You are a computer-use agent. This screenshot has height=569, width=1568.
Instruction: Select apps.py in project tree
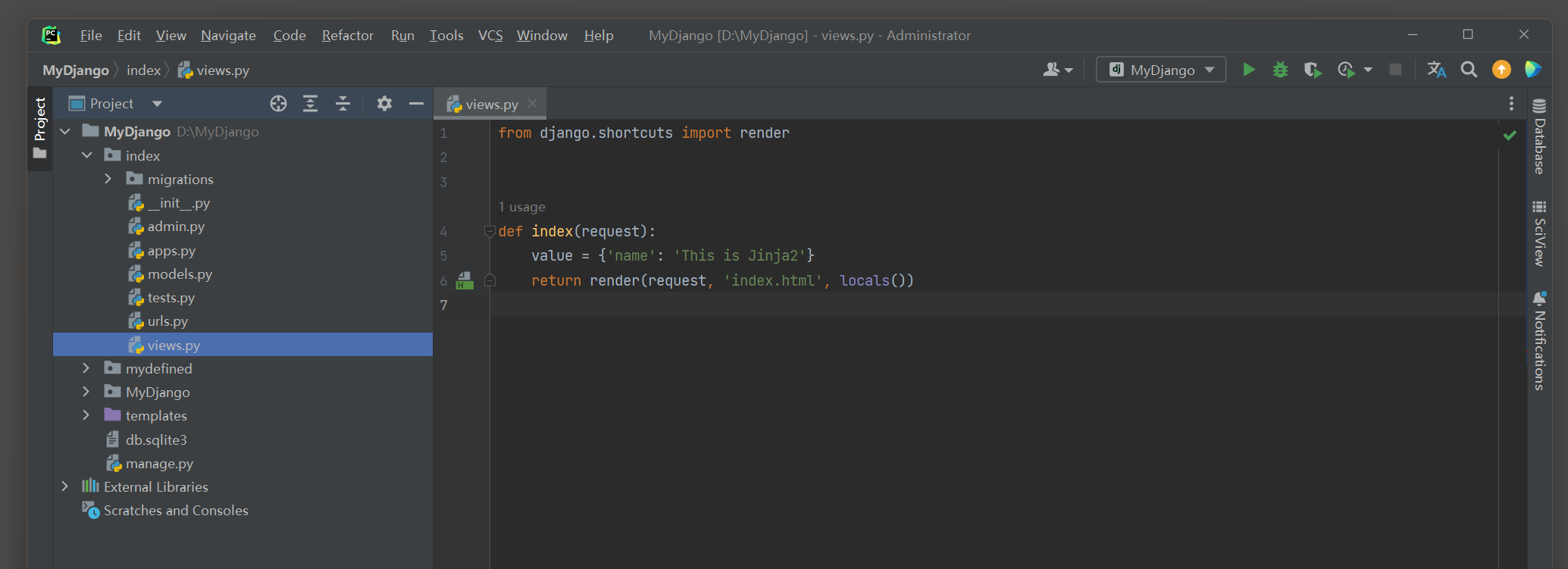point(171,251)
